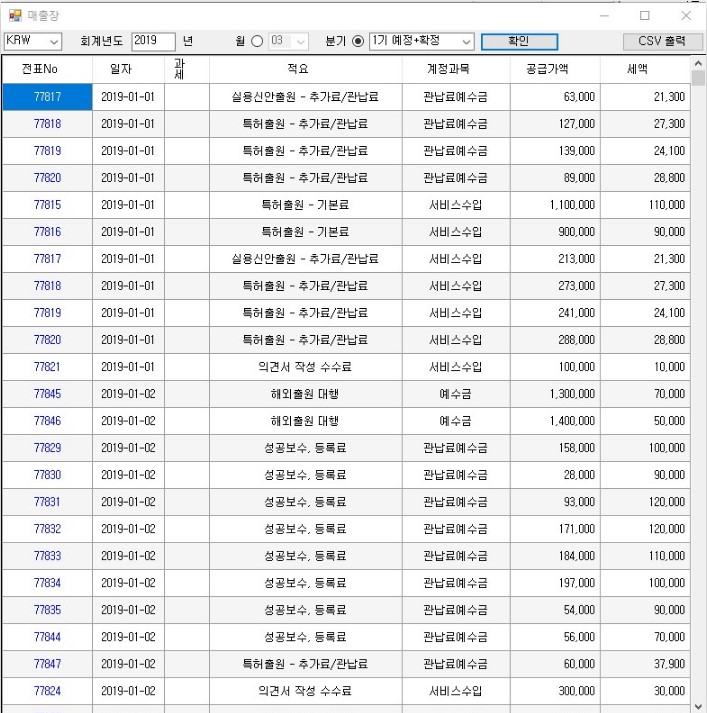The image size is (707, 713).
Task: Open voucher 77845 link
Action: click(47, 394)
